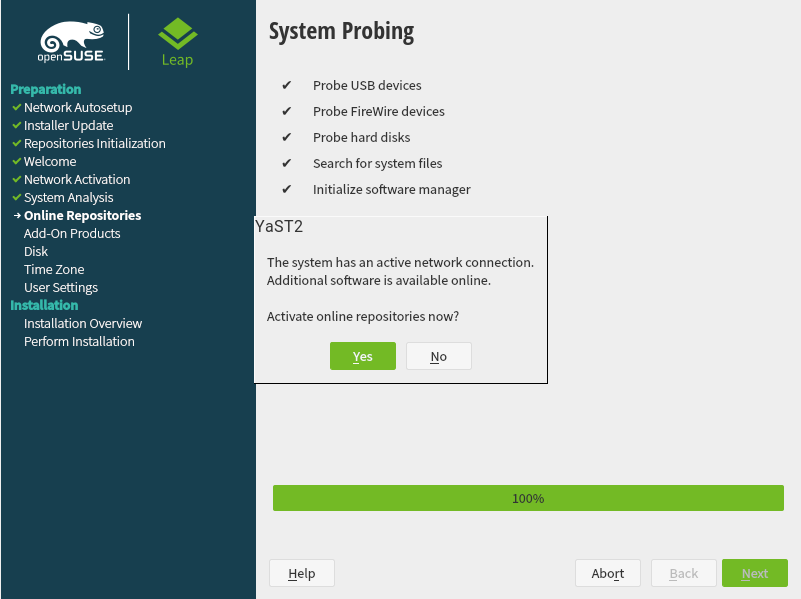Click 'Additional software is available online' text
Image resolution: width=801 pixels, height=599 pixels.
(x=379, y=280)
